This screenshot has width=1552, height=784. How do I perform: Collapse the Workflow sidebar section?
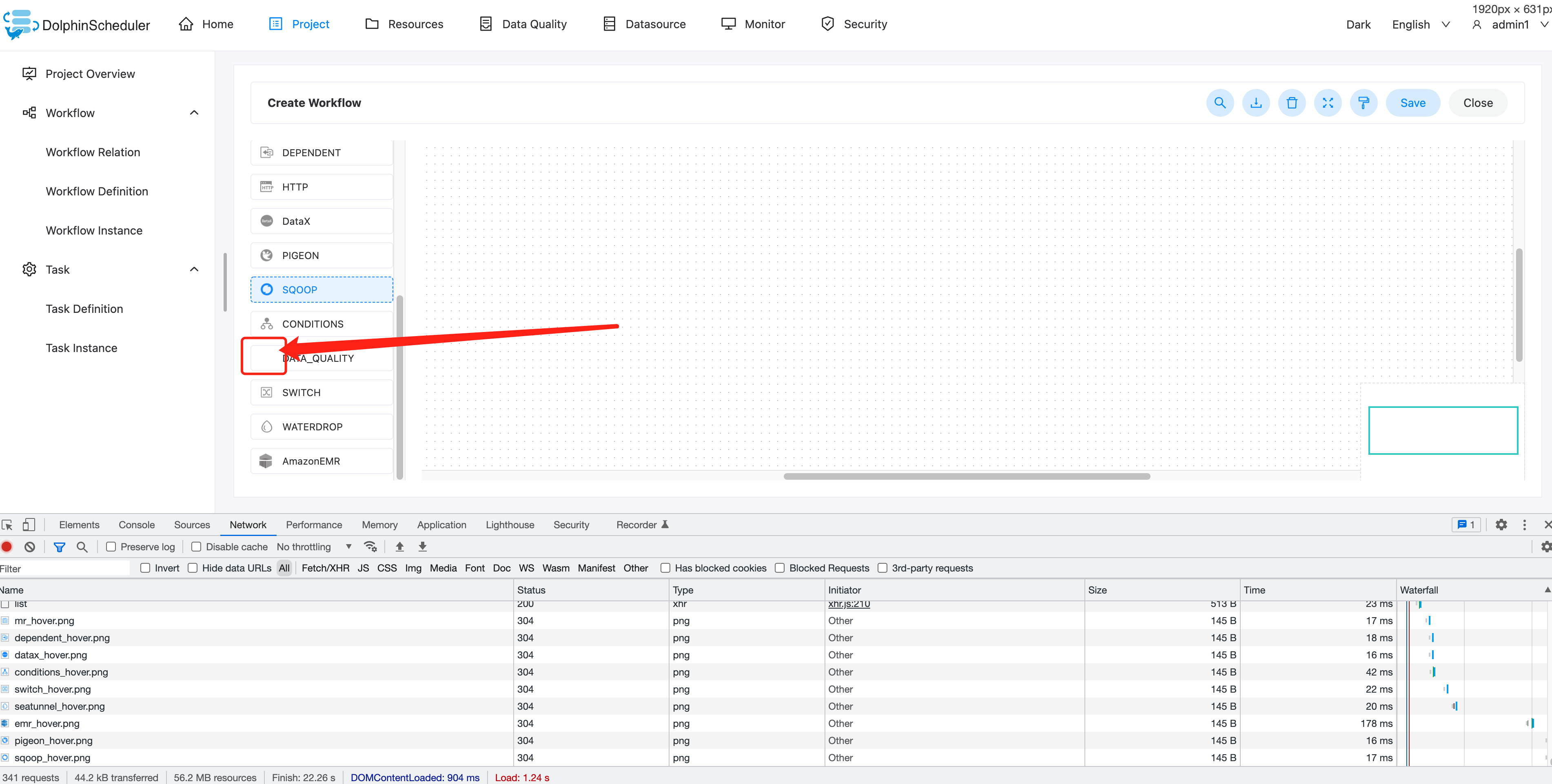194,113
